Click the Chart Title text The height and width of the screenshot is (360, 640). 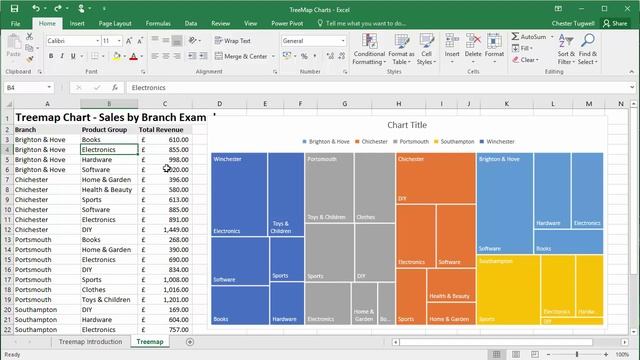point(407,125)
